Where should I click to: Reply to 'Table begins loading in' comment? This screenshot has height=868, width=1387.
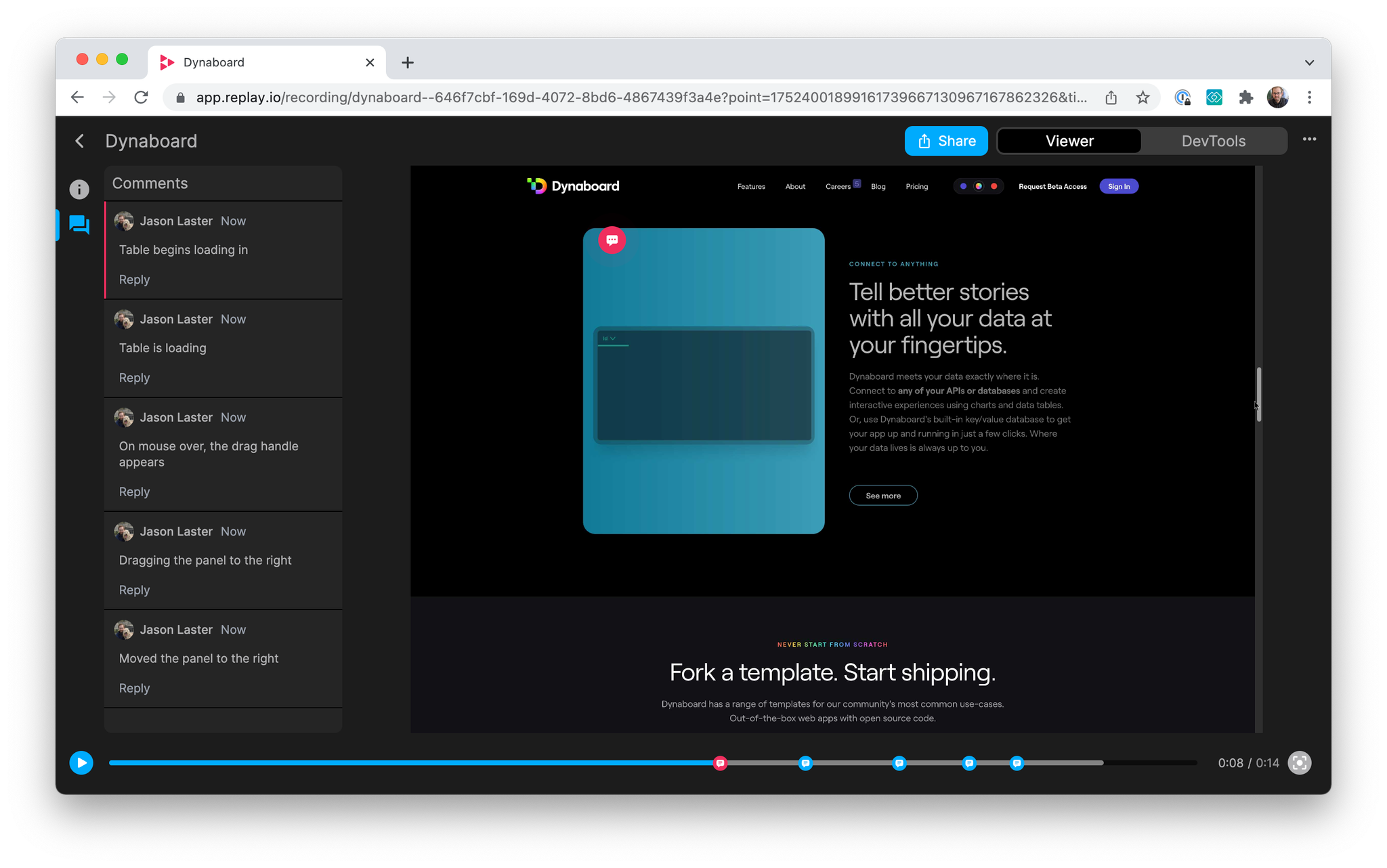tap(134, 280)
